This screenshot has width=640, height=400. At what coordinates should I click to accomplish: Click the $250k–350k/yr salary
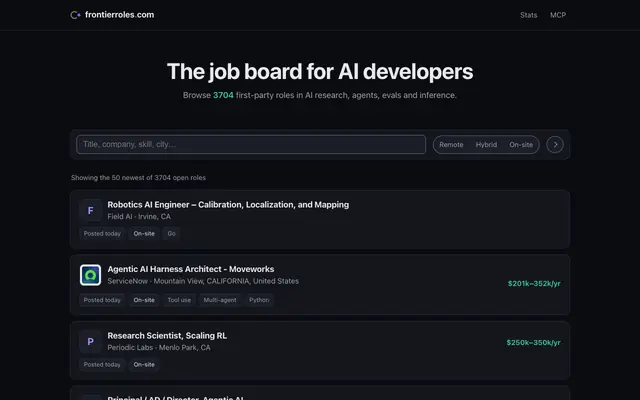pyautogui.click(x=533, y=342)
